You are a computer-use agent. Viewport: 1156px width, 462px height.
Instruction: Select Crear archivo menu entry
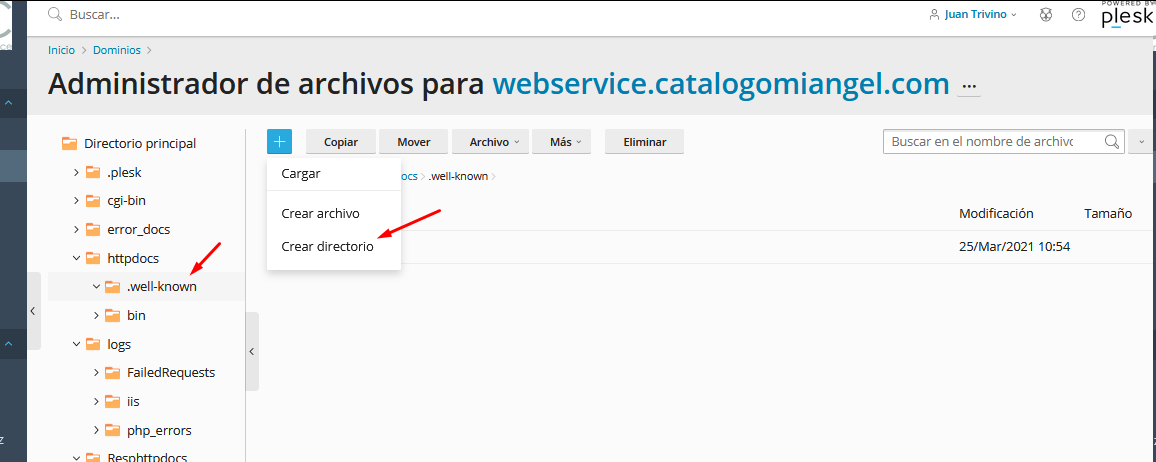point(320,213)
